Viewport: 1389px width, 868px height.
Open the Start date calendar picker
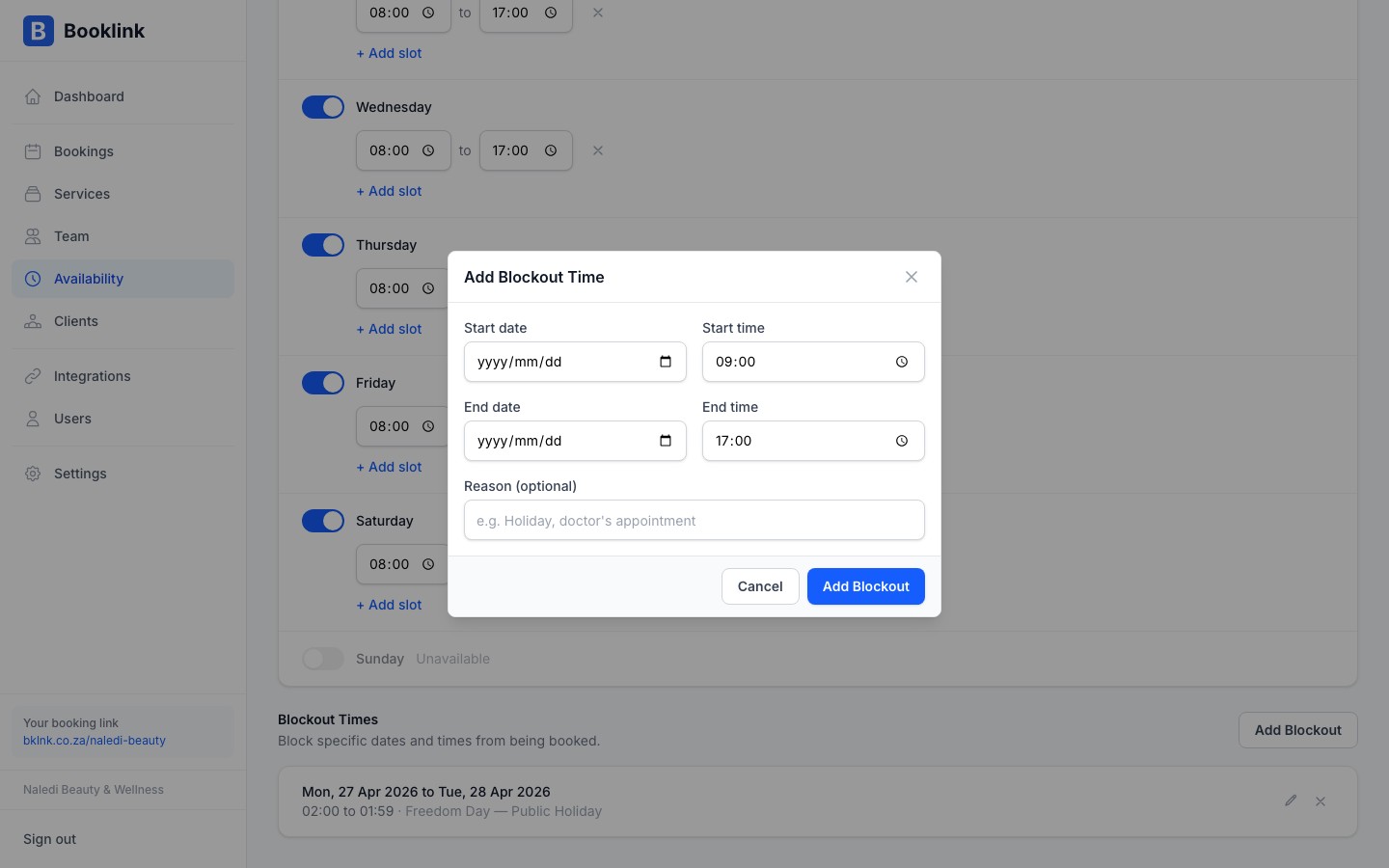coord(666,362)
